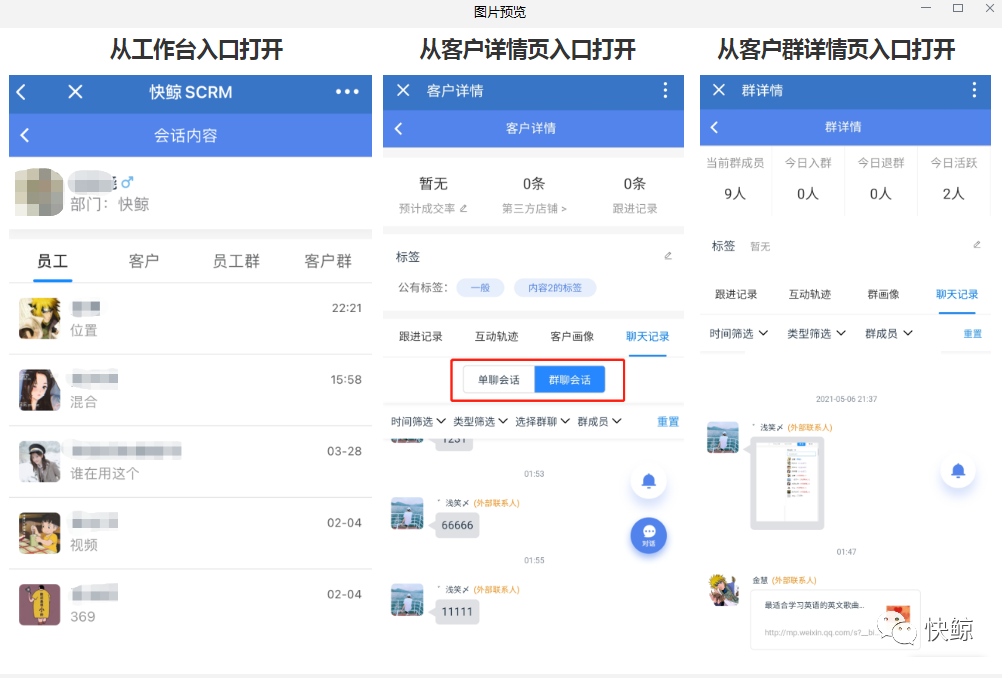Image resolution: width=1002 pixels, height=678 pixels.
Task: Click 0条 跟进记录 counter
Action: pyautogui.click(x=635, y=194)
